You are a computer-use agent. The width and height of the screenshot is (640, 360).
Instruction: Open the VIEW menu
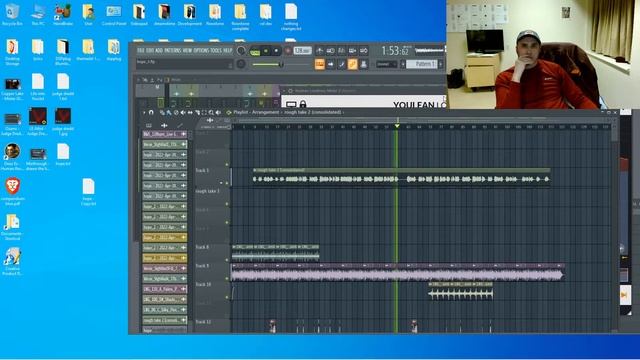[187, 50]
